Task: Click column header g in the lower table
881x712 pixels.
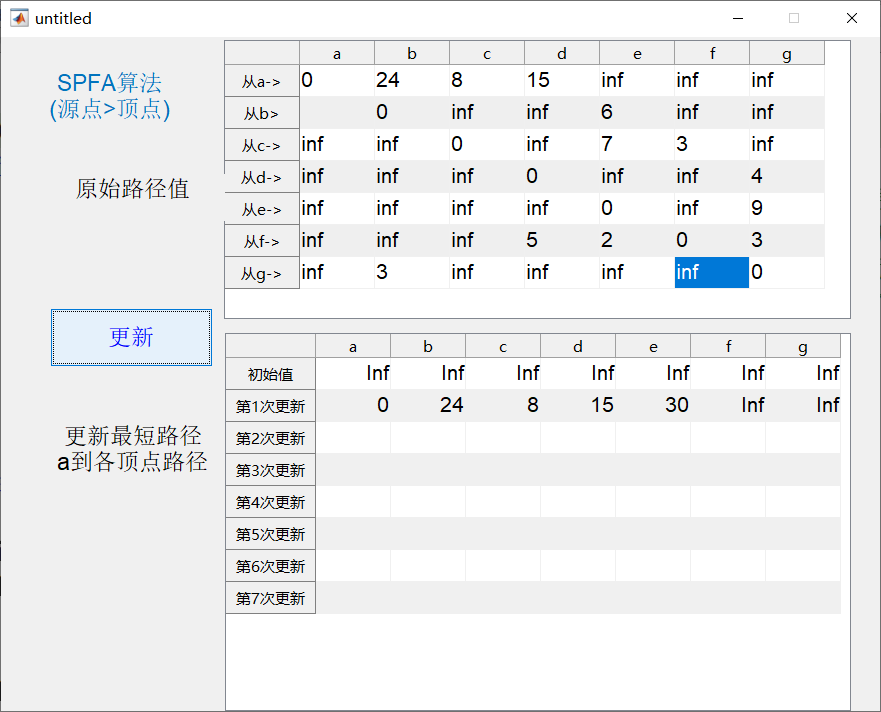Action: pos(802,346)
